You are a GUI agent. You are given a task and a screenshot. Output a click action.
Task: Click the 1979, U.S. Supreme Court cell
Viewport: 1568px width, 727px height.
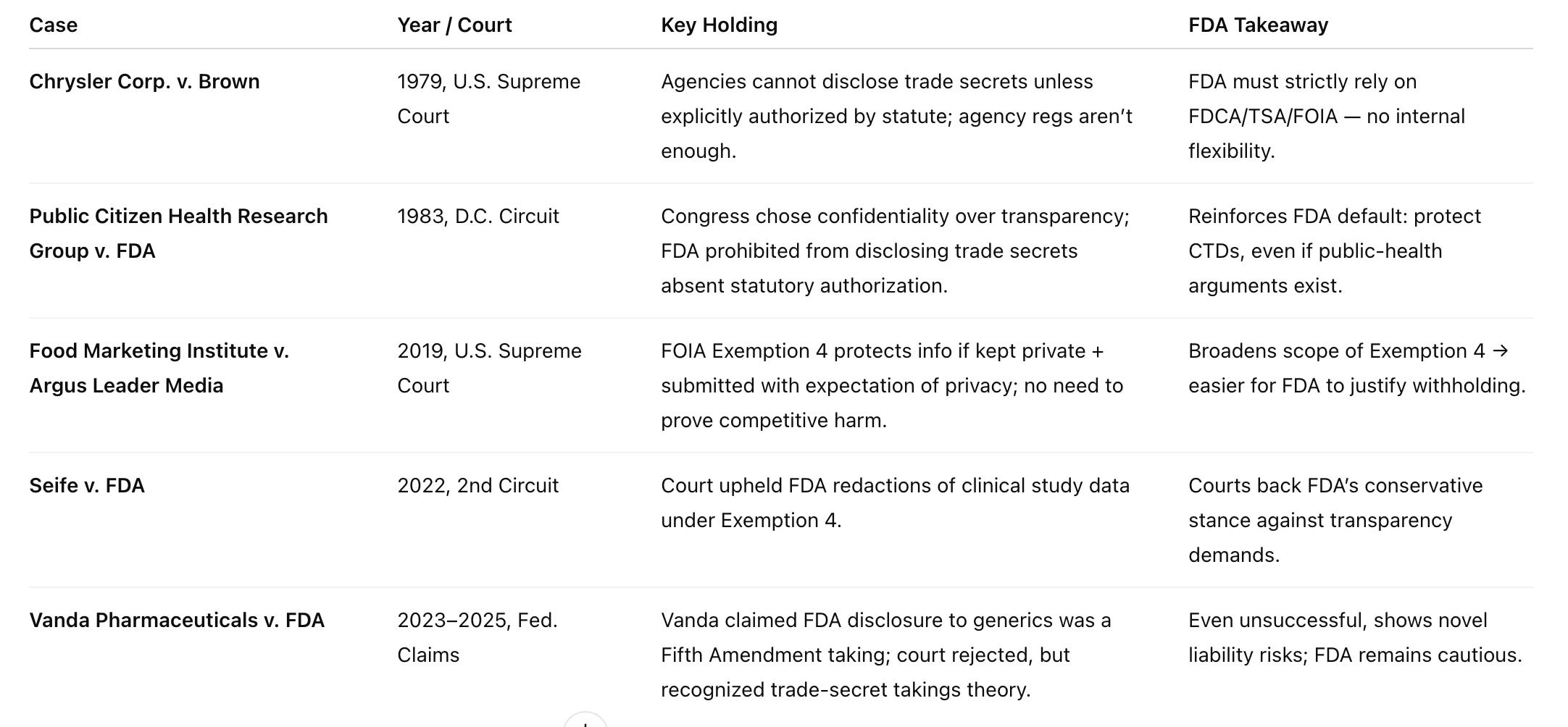(x=488, y=98)
